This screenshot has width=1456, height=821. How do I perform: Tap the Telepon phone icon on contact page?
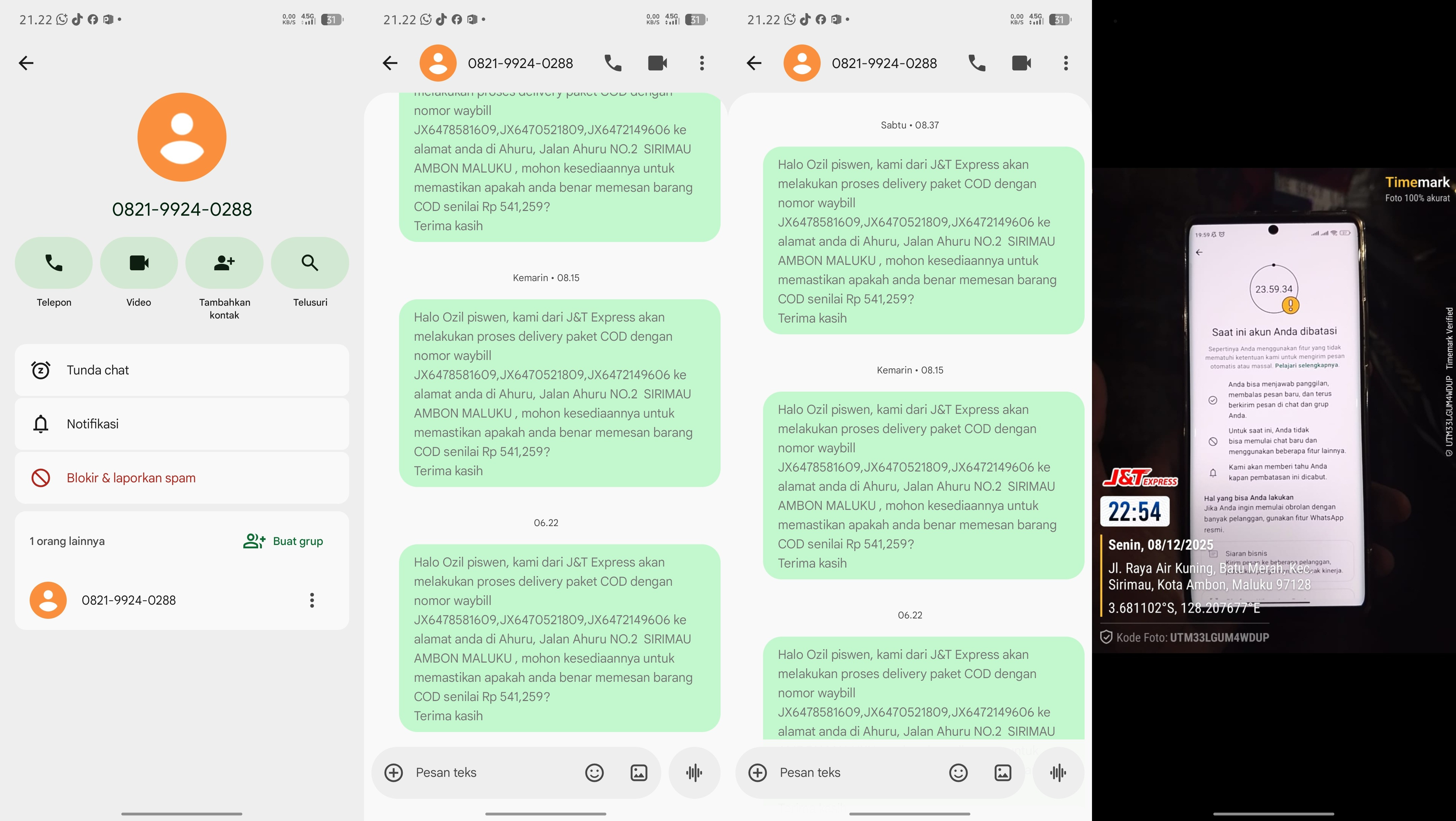tap(54, 263)
